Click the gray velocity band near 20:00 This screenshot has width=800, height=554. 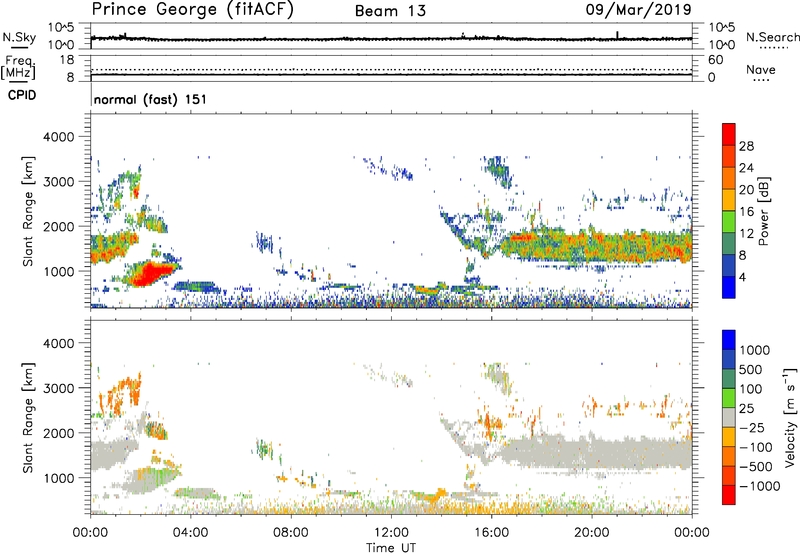tap(597, 452)
